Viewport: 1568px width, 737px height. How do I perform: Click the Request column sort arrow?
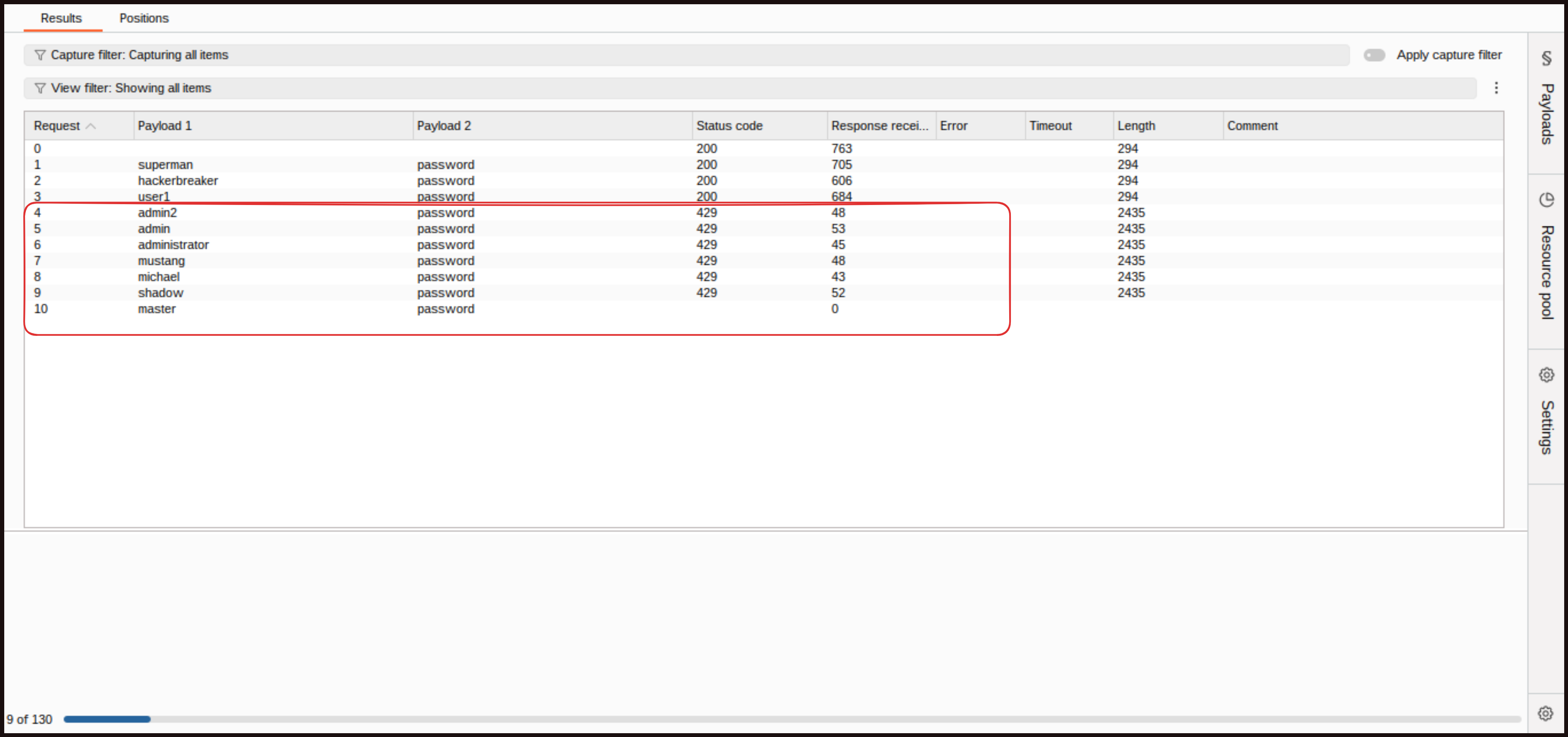click(x=91, y=126)
